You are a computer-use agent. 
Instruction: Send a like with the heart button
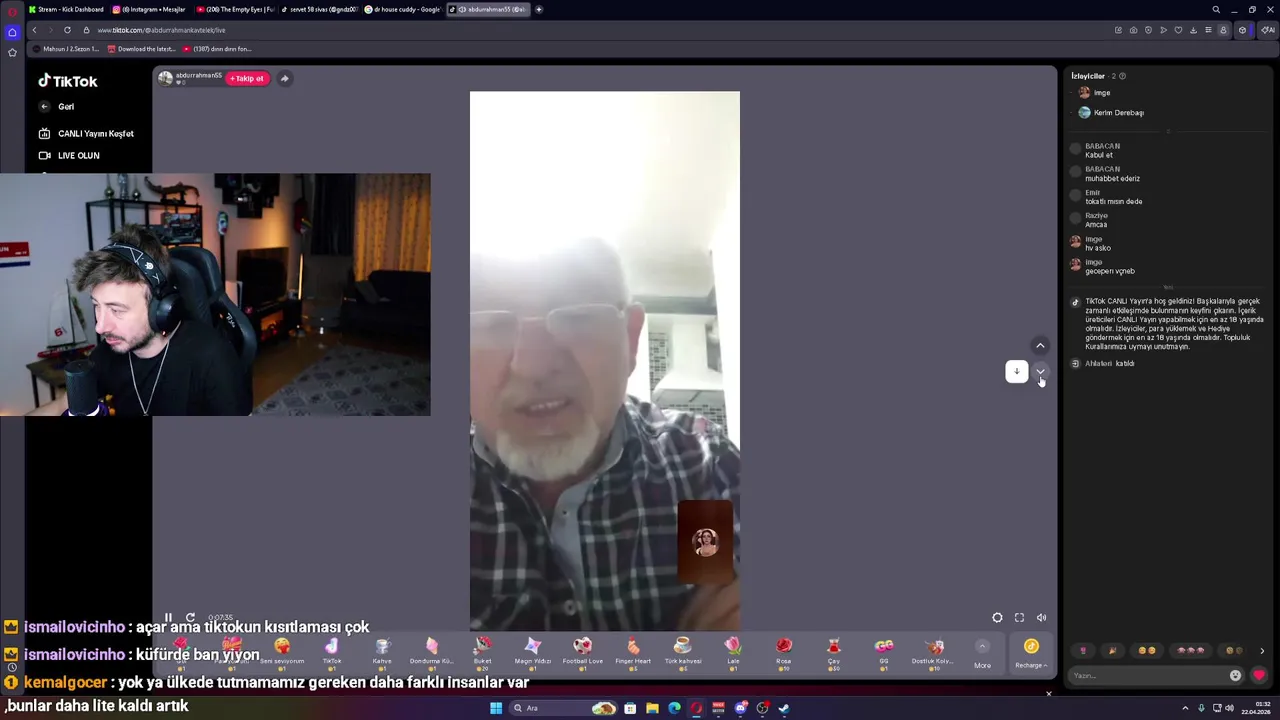pos(1258,675)
